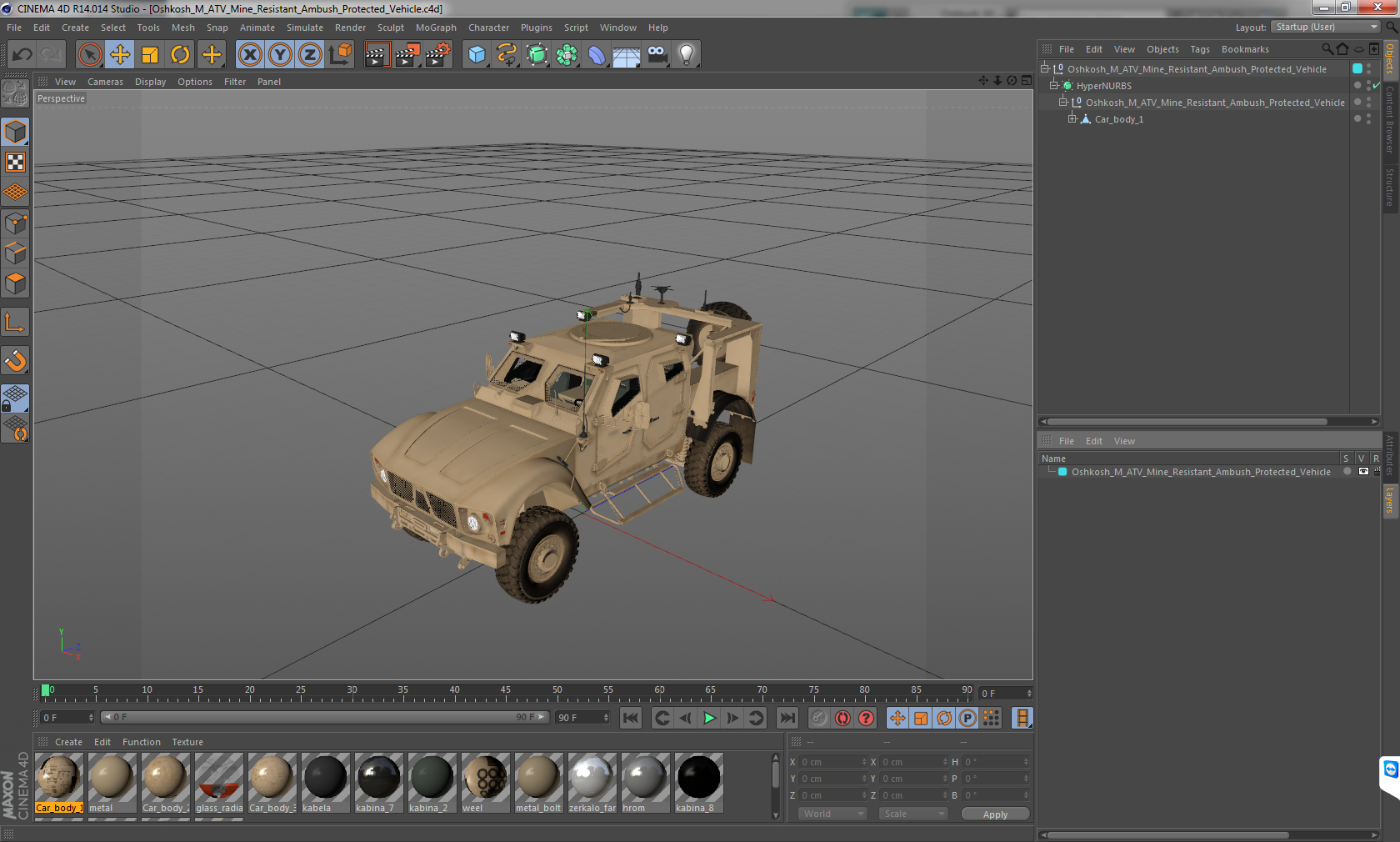Render to Picture Viewer
Screen dimensions: 1400x842
point(407,55)
